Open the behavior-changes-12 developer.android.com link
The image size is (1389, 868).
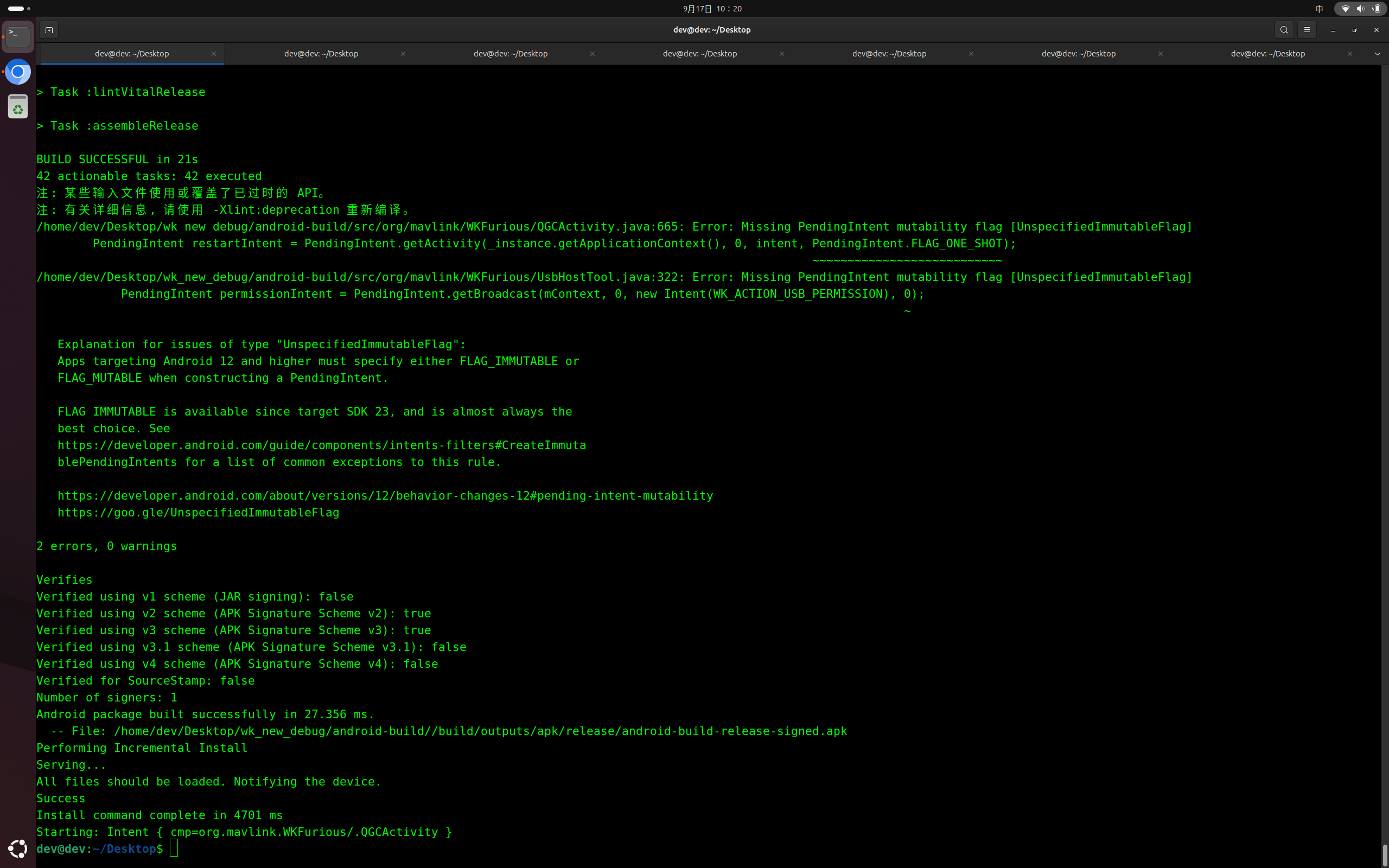point(385,495)
